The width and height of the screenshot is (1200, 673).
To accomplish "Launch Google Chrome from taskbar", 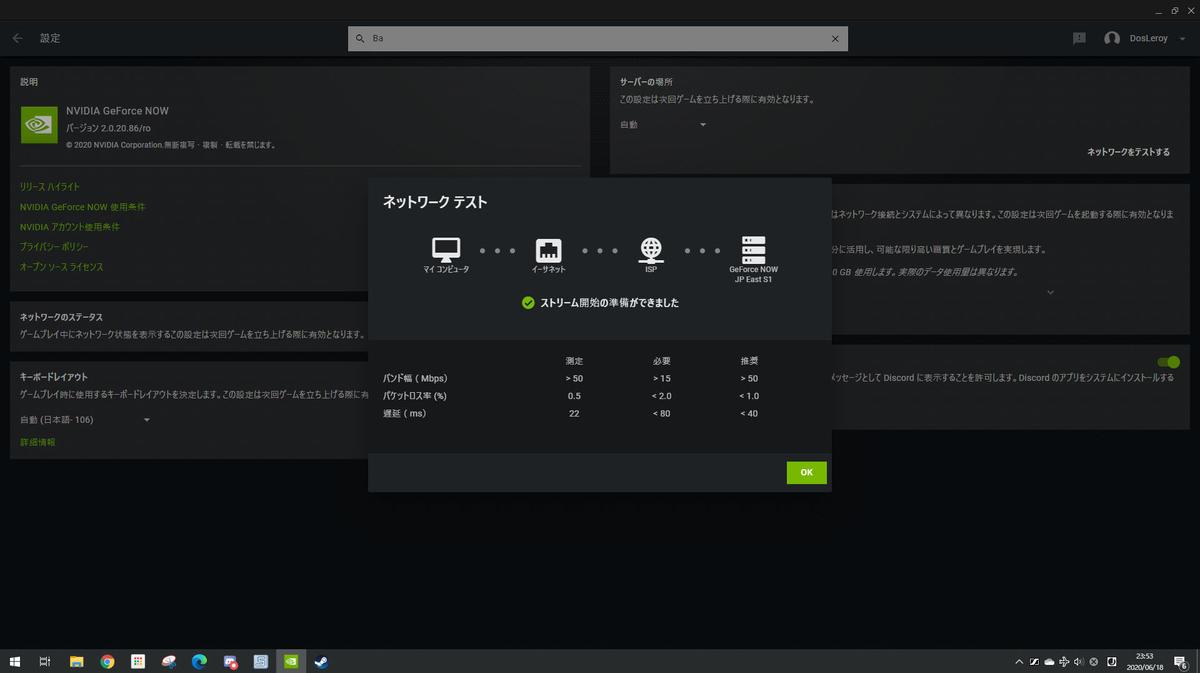I will [107, 661].
